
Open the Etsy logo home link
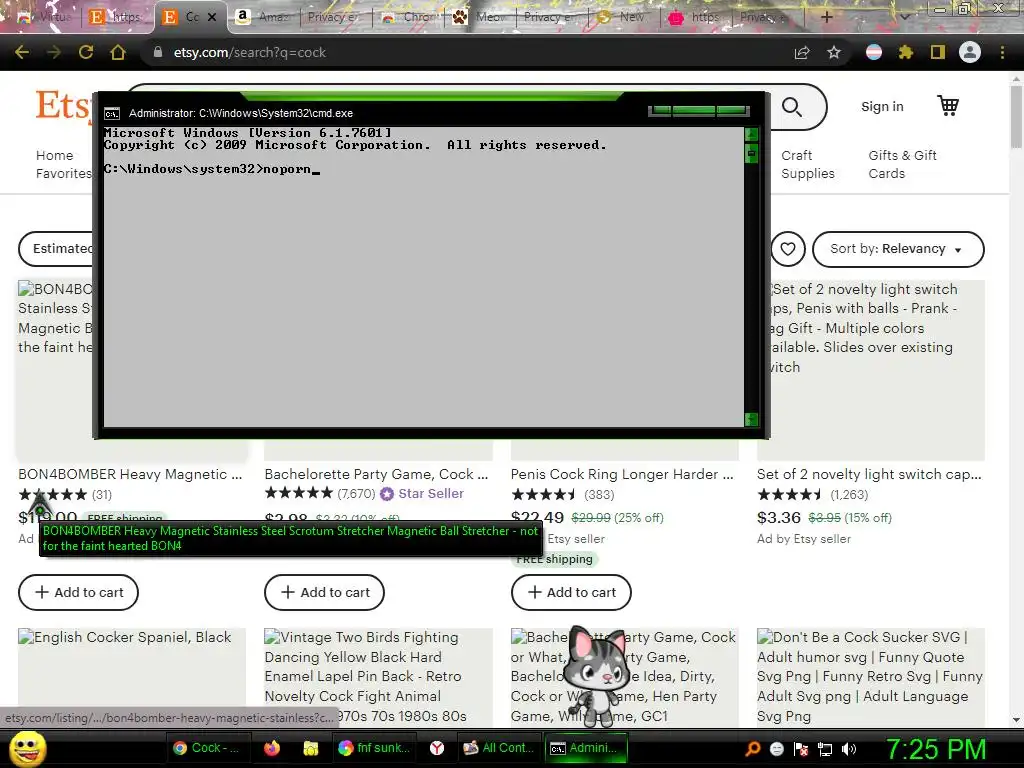[x=63, y=105]
